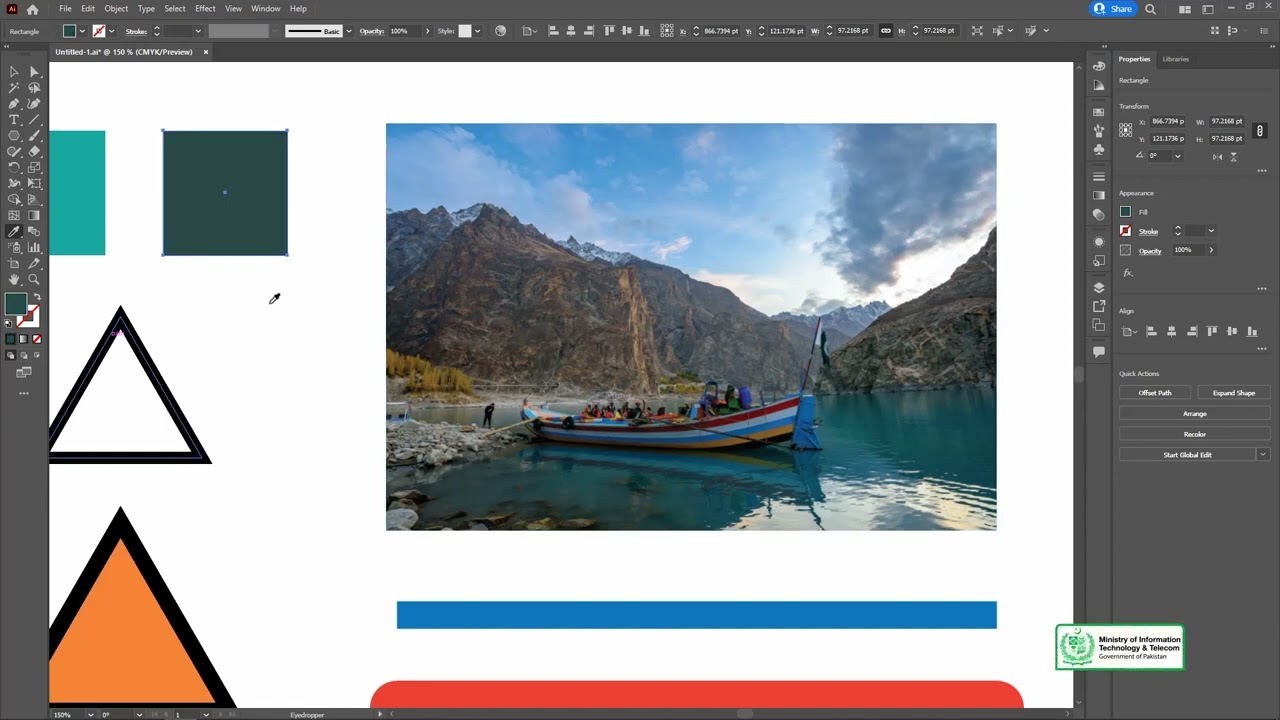Swap fill and stroke colors

pos(37,298)
